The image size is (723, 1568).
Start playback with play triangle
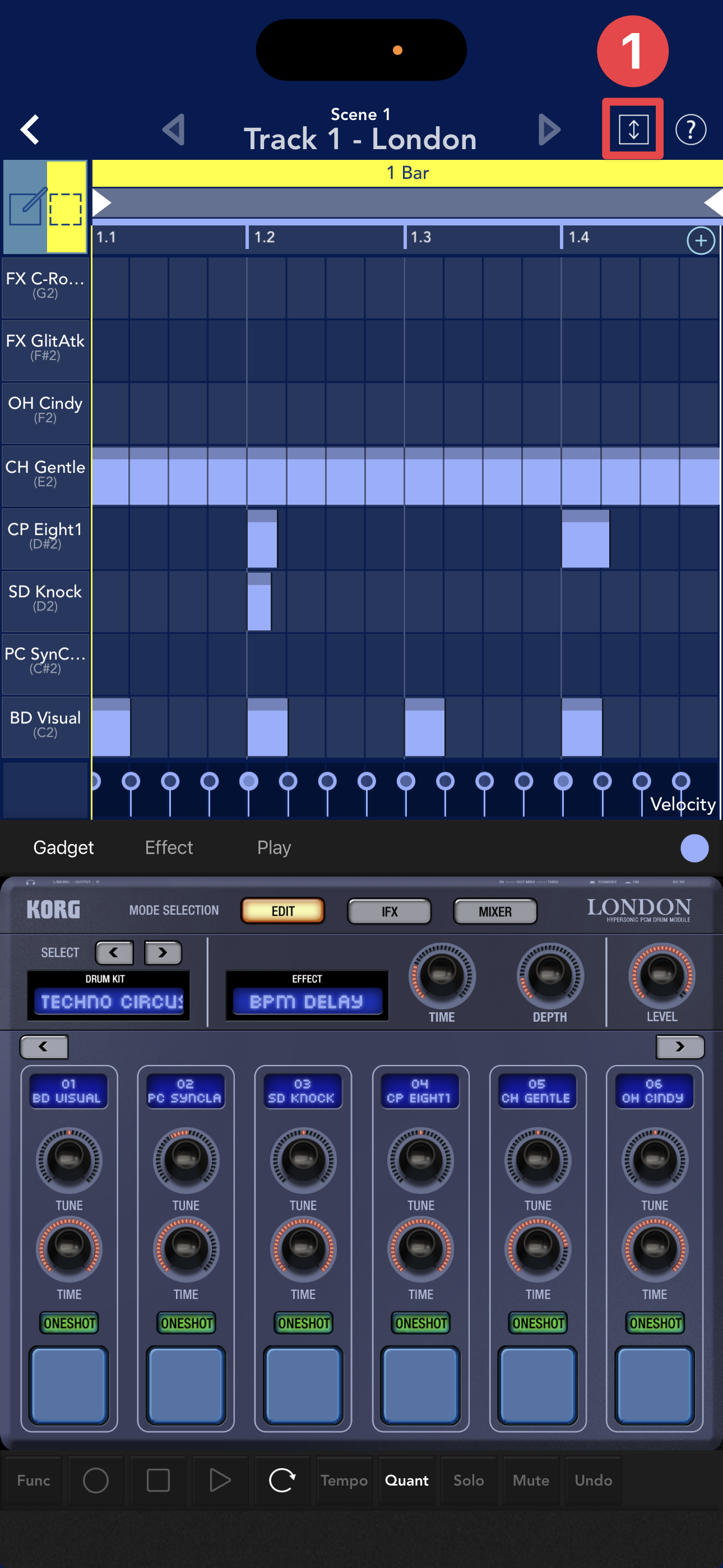coord(219,1480)
